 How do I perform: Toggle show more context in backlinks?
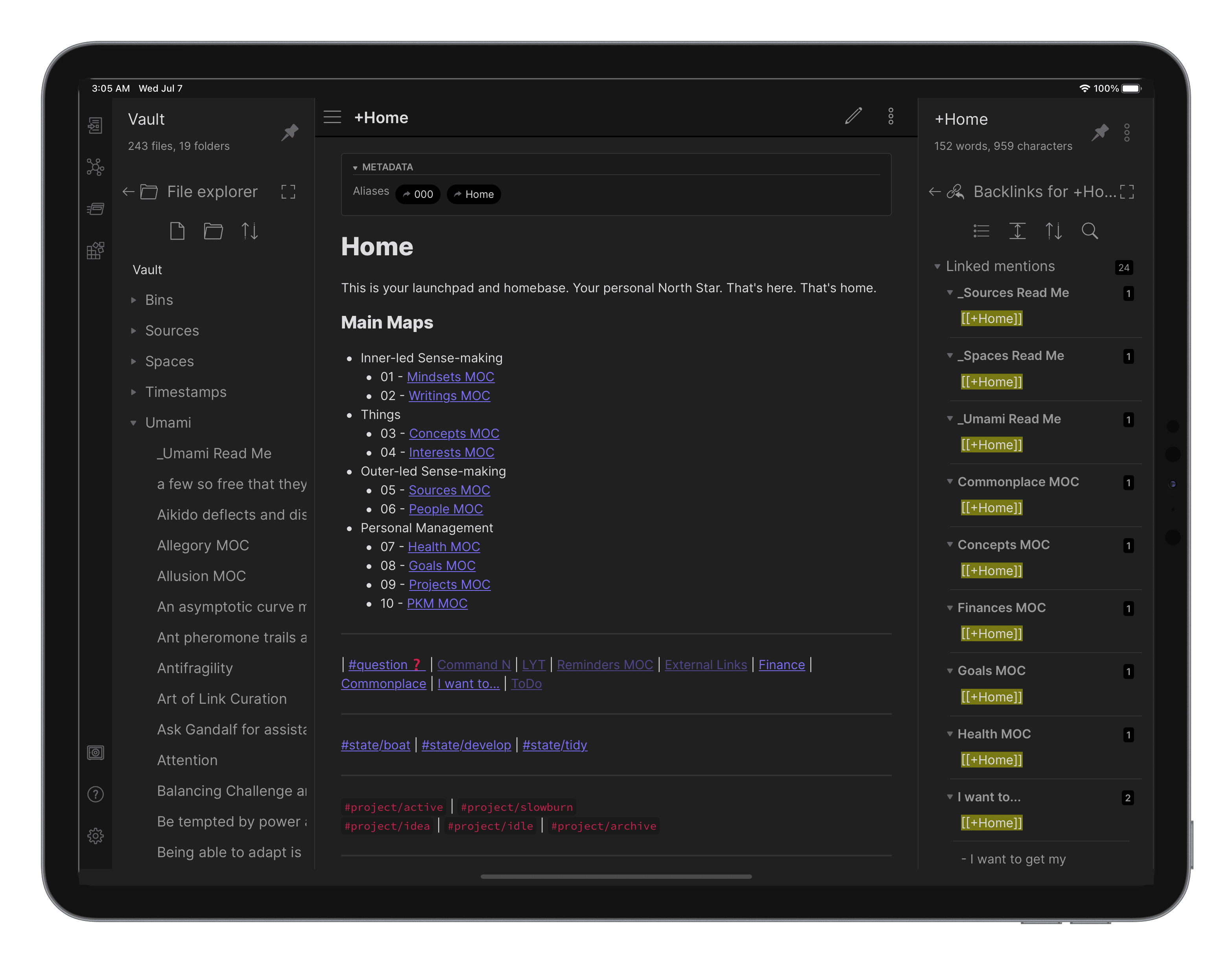coord(1017,231)
